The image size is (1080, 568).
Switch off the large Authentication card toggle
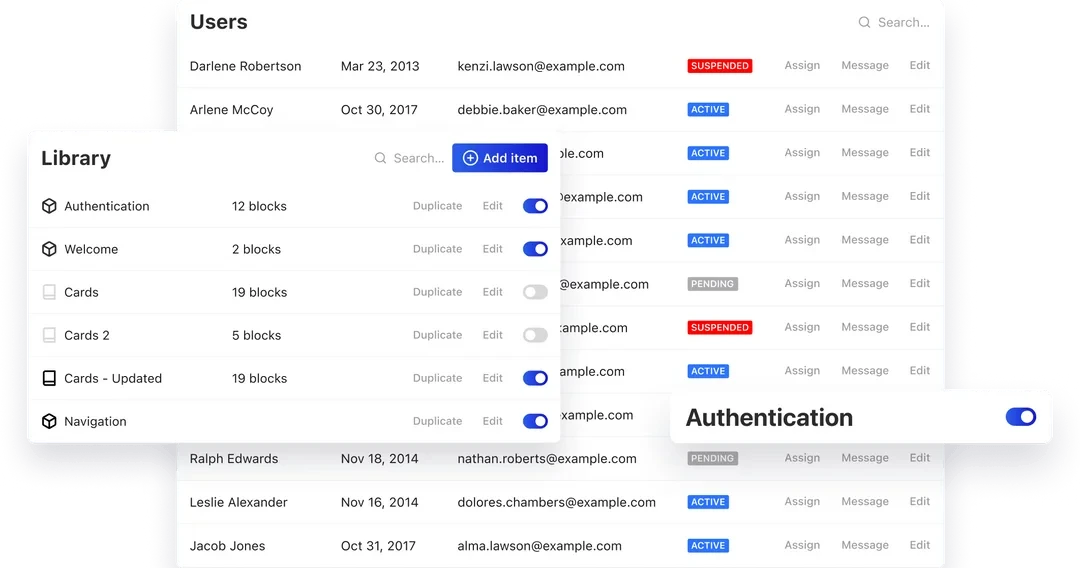pyautogui.click(x=1021, y=417)
